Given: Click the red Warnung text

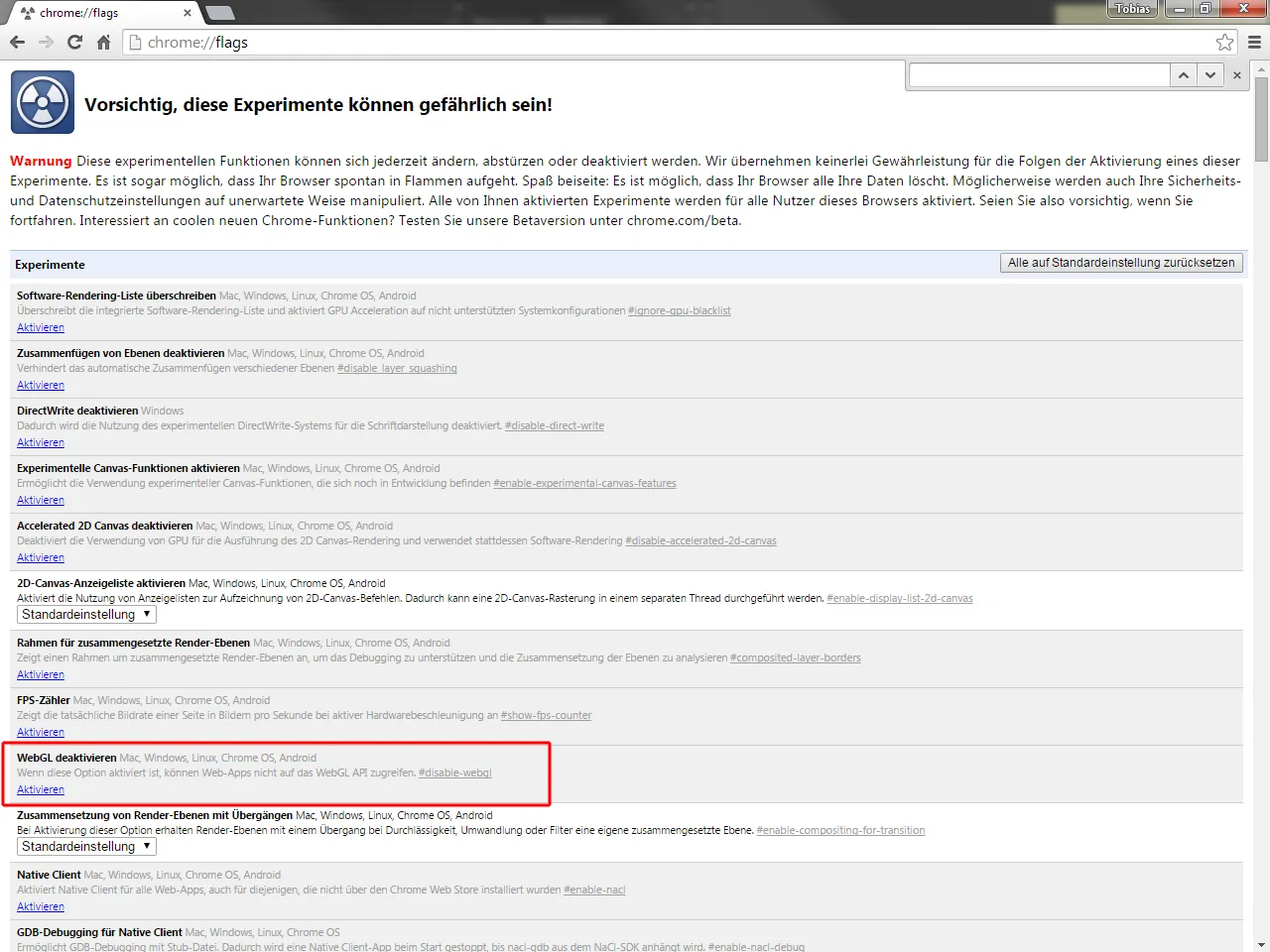Looking at the screenshot, I should coord(41,161).
